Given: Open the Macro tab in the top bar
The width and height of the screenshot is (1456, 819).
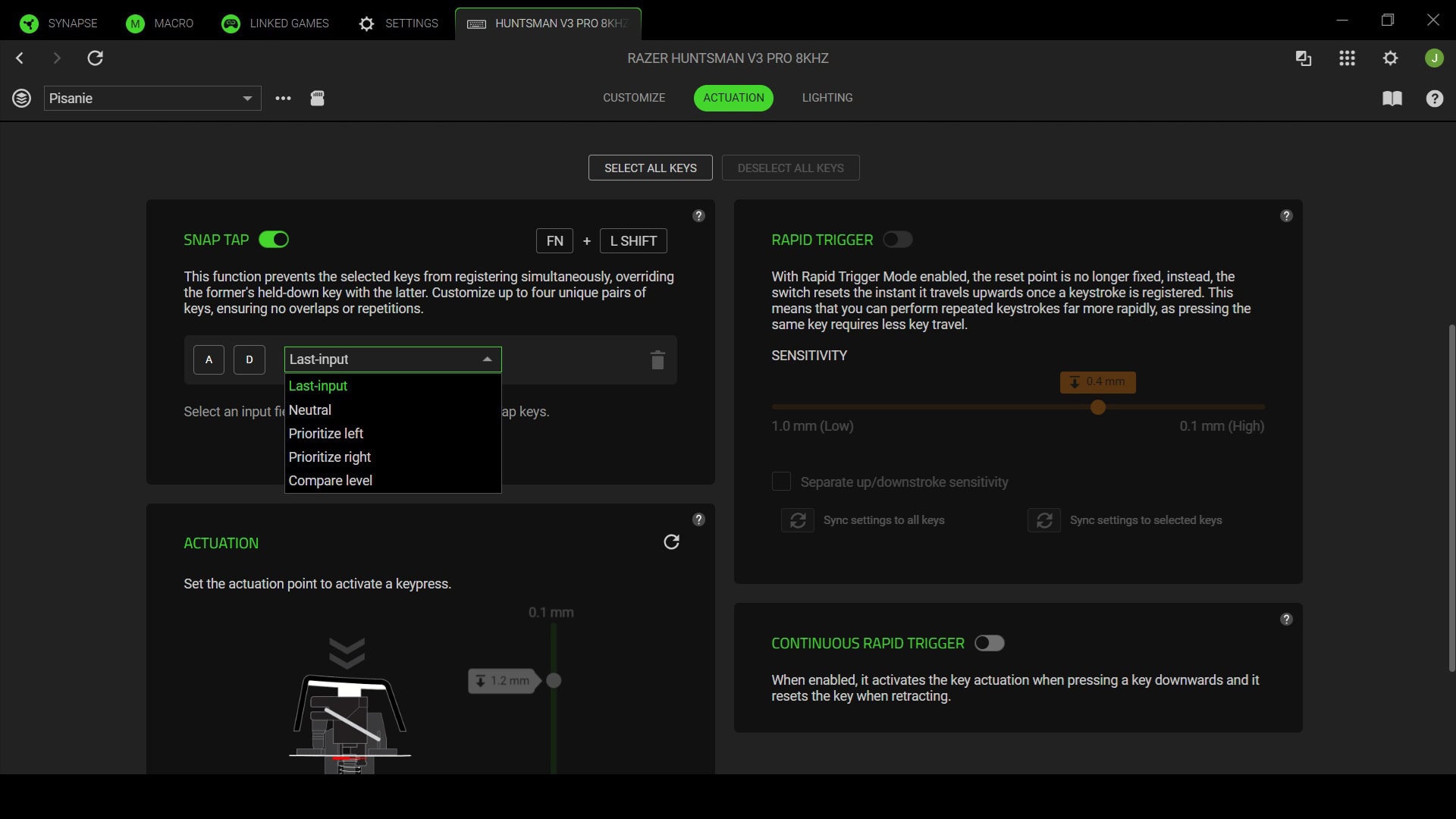Looking at the screenshot, I should click(x=159, y=23).
